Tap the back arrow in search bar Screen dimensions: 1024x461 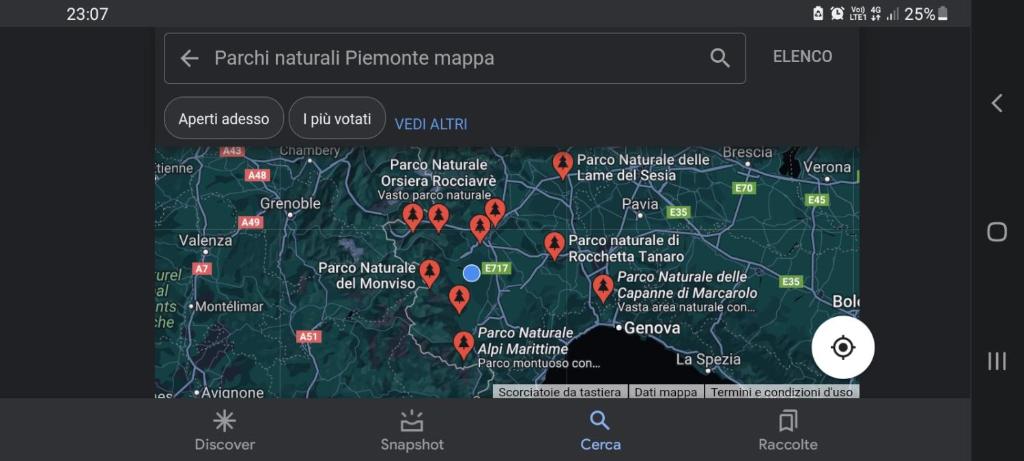coord(189,58)
